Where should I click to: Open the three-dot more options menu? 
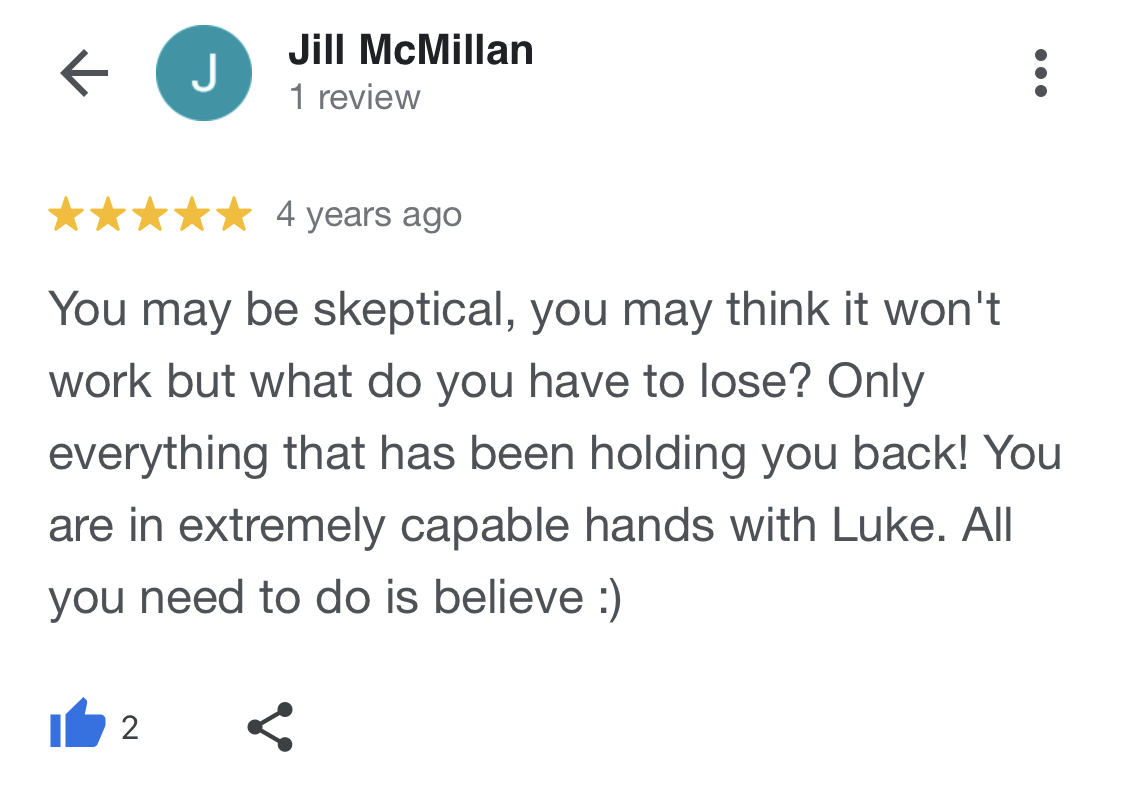tap(1040, 72)
